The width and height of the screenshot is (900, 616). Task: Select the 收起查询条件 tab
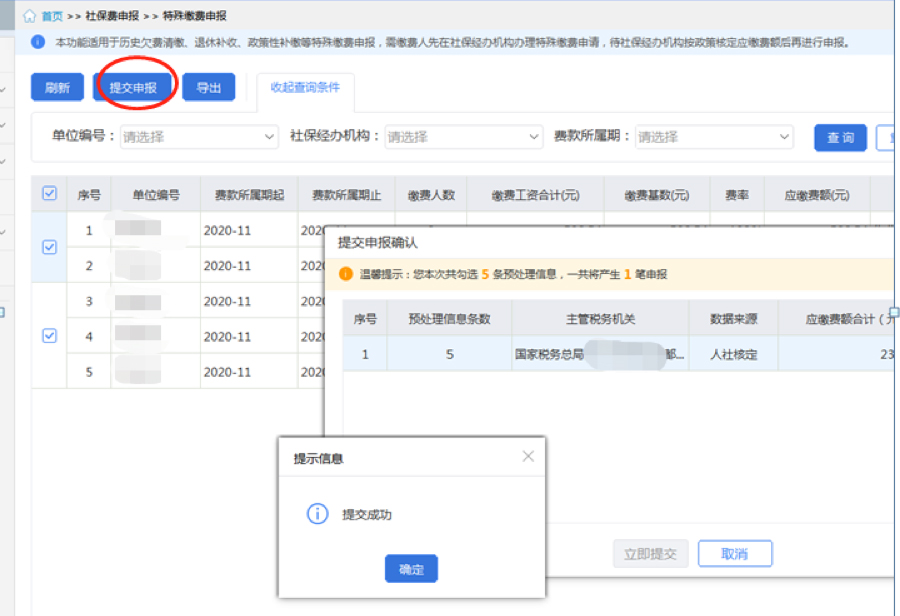click(x=305, y=87)
